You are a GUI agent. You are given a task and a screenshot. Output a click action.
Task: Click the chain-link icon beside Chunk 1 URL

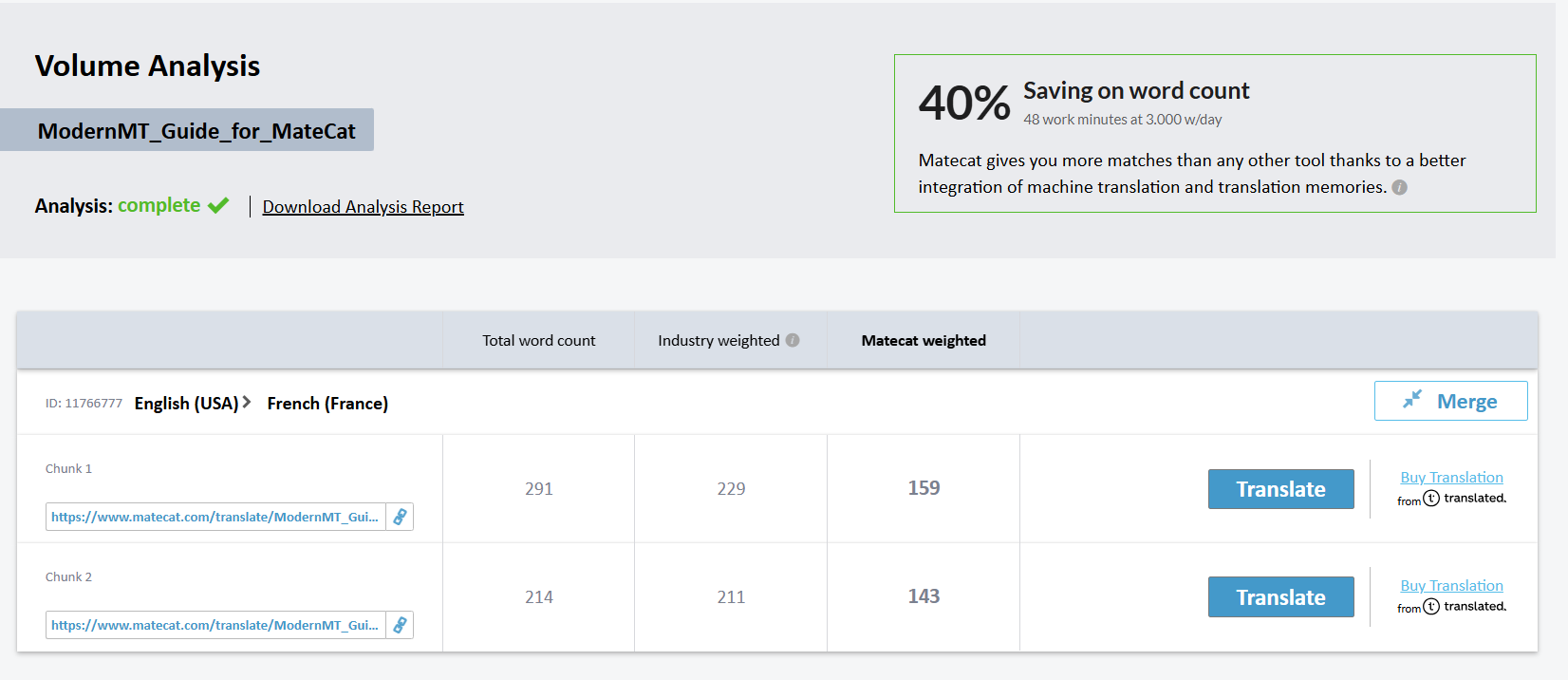(x=400, y=517)
